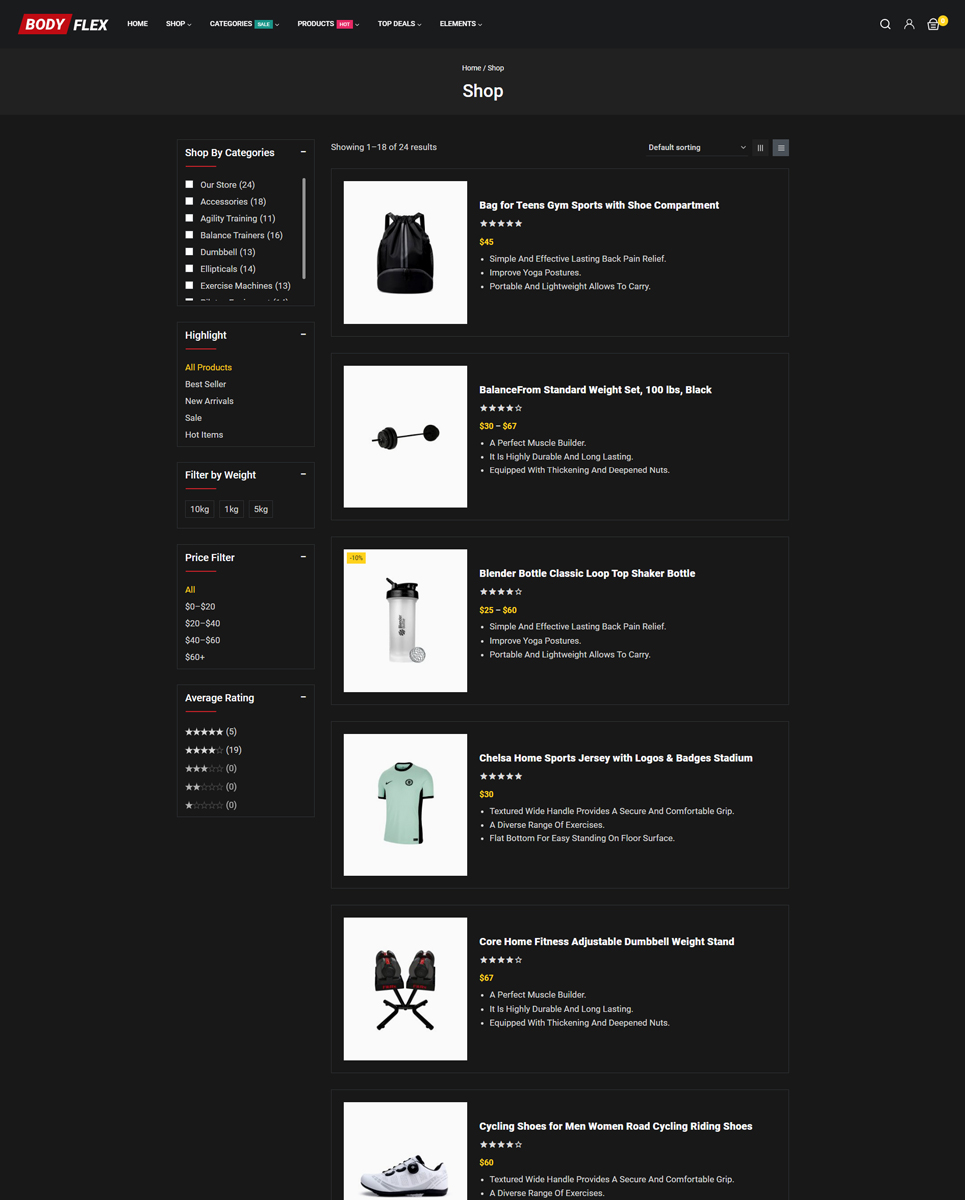Open the Top Deals menu
The width and height of the screenshot is (965, 1200).
399,24
